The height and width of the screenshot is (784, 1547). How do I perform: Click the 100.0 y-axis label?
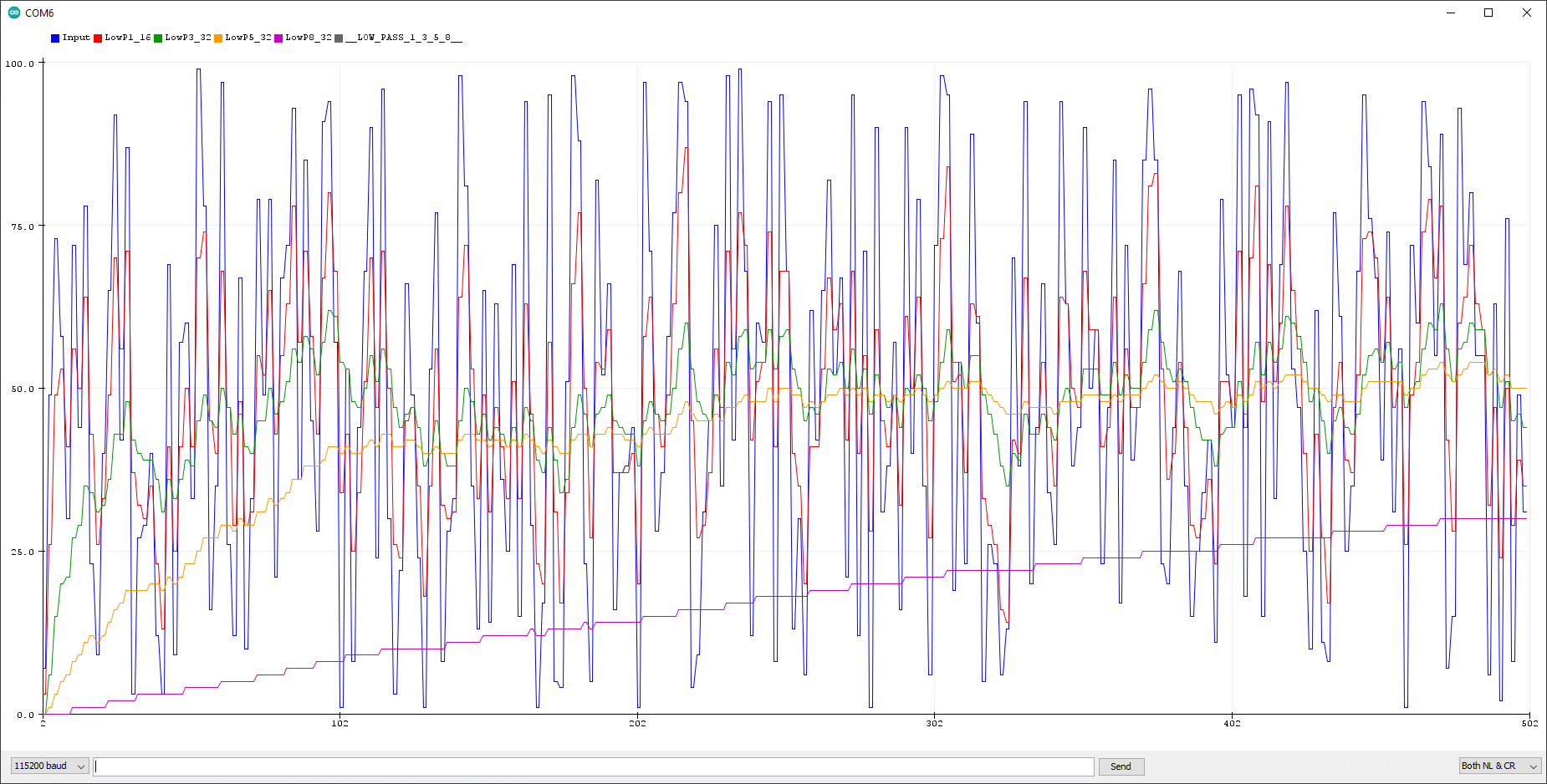[x=20, y=64]
